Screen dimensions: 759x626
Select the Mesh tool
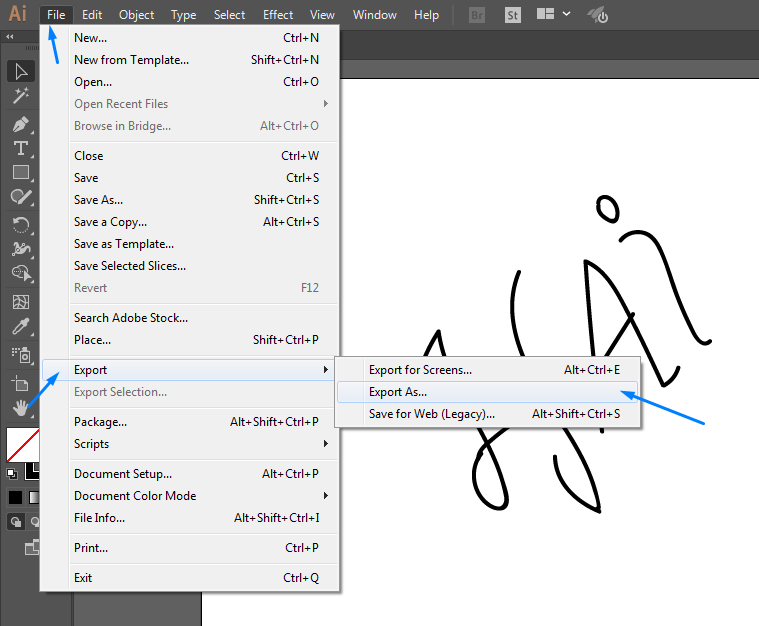[x=20, y=302]
